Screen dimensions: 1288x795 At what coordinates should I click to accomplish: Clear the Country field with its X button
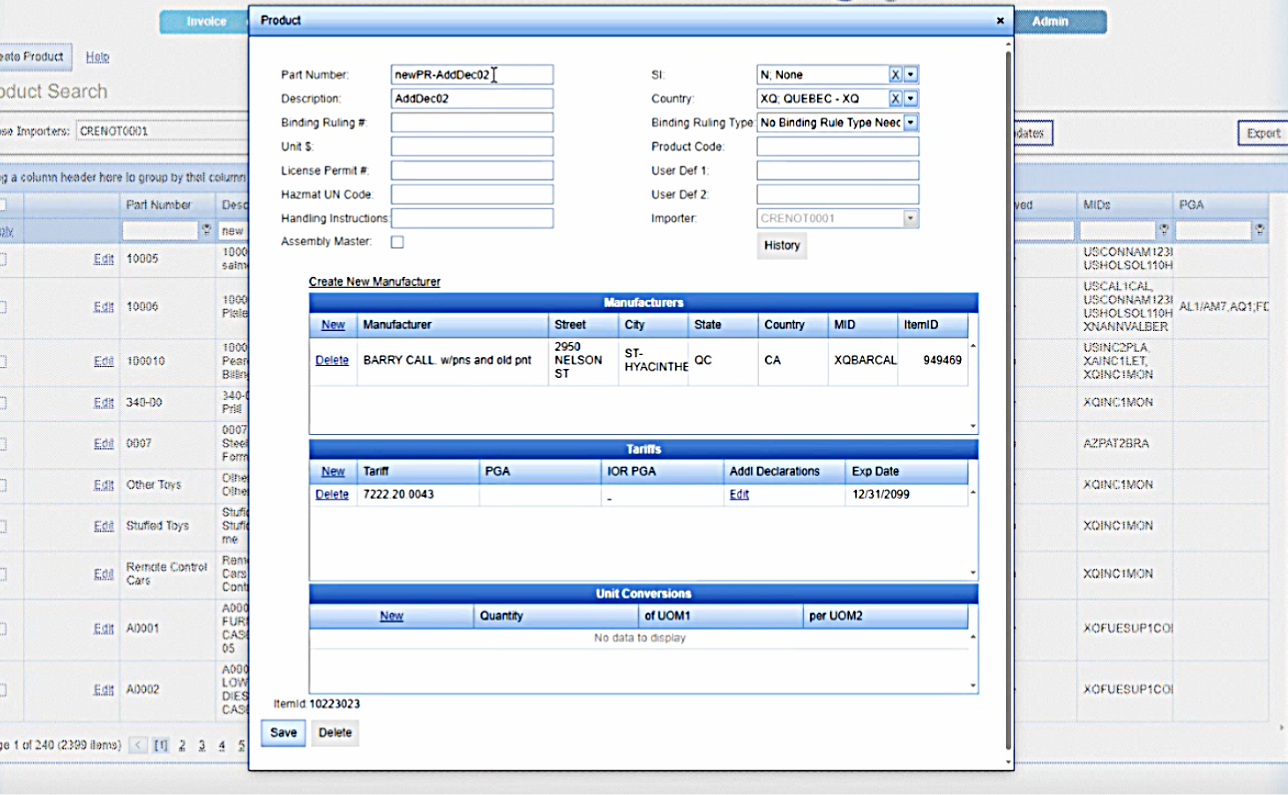[x=896, y=99]
